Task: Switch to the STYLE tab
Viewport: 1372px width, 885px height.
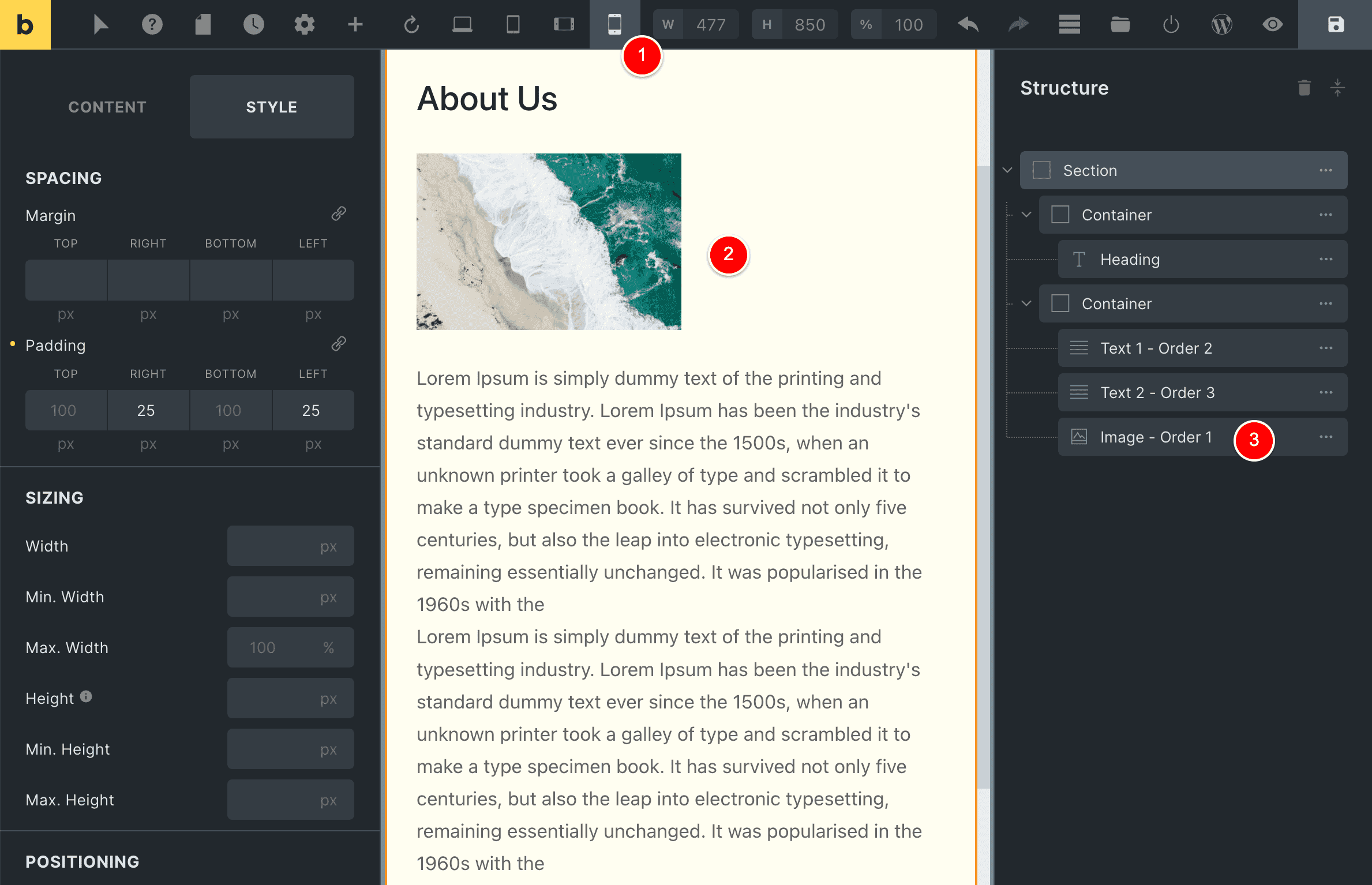Action: click(272, 107)
